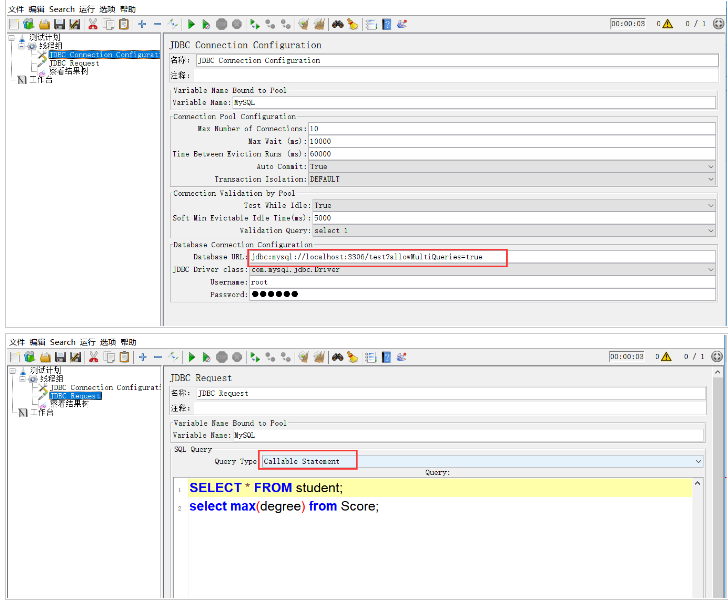
Task: Collapse thread group node in JDBC Request window tree
Action: 22,379
